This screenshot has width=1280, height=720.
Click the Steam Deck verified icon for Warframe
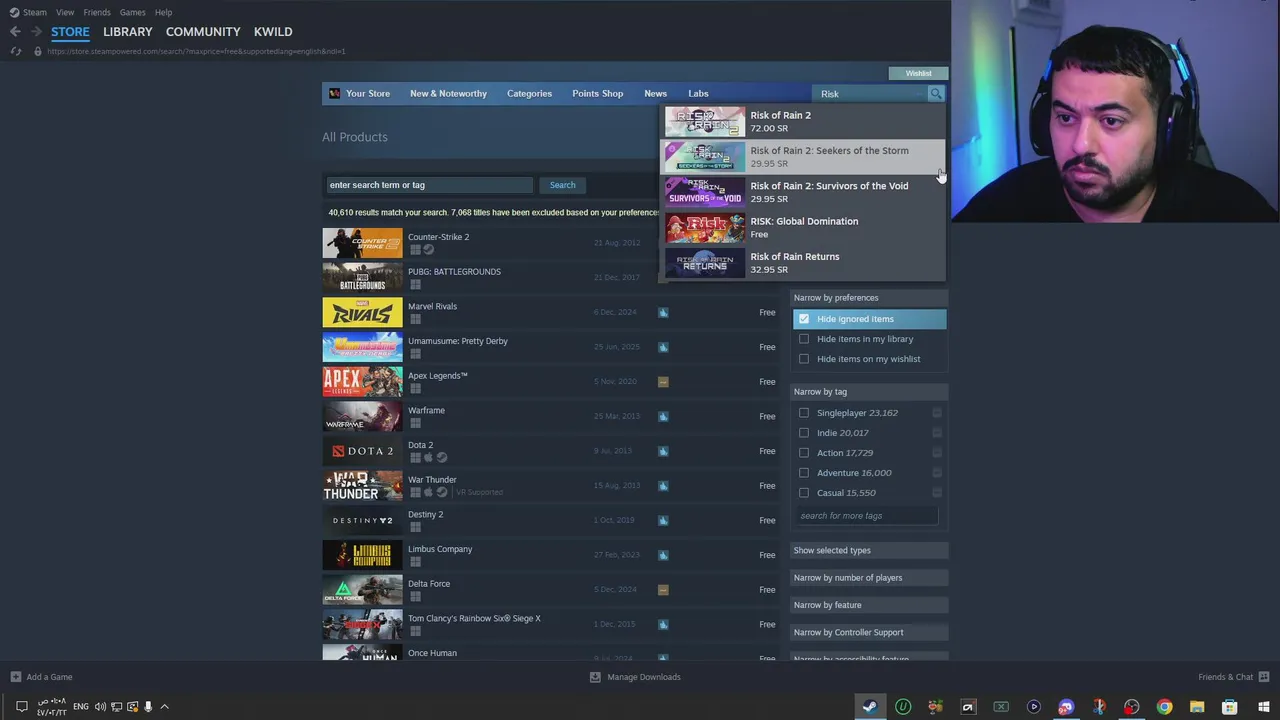[663, 416]
